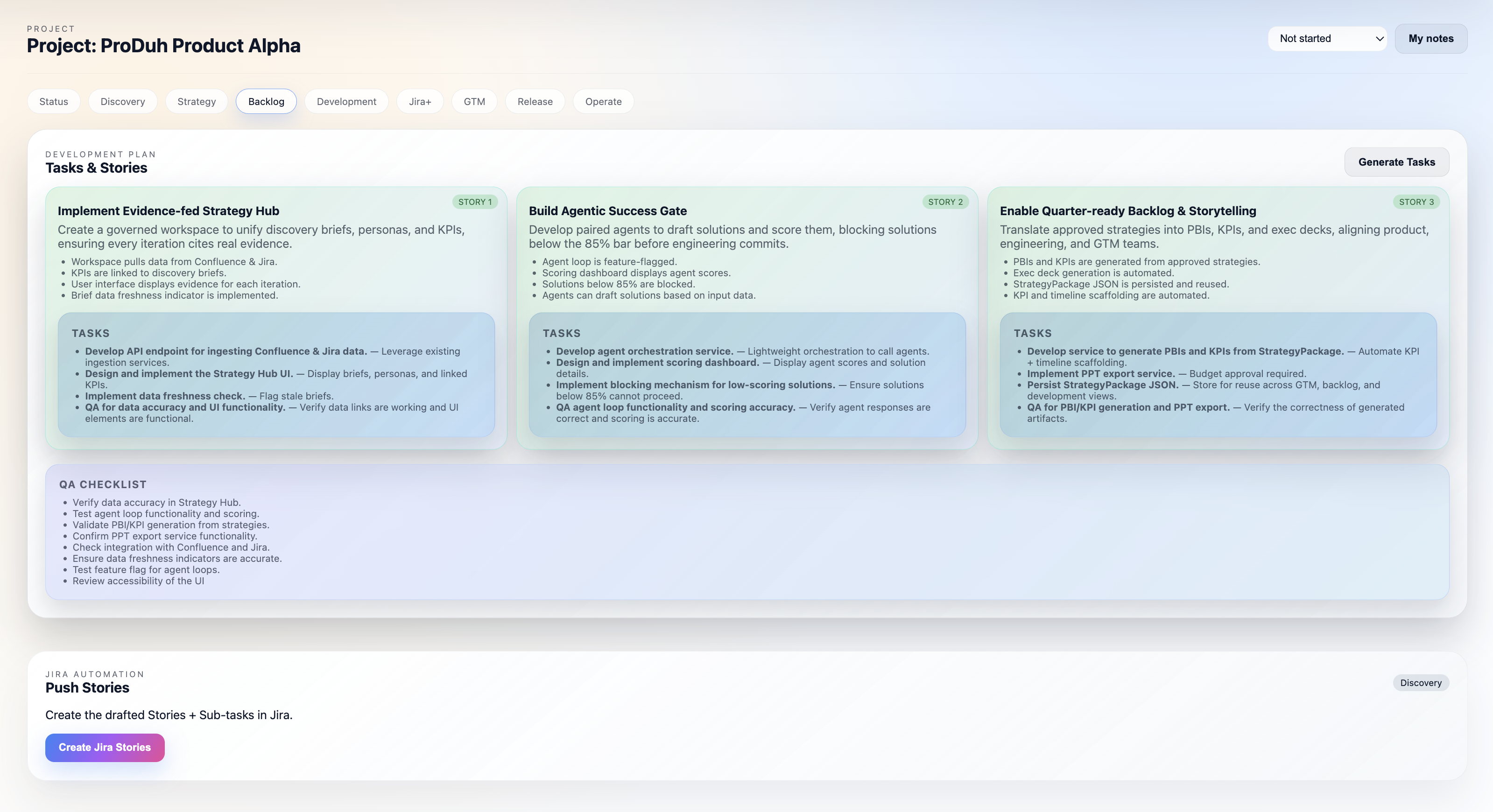The image size is (1493, 812).
Task: Click the Discovery tag in Push Stories
Action: [1421, 683]
